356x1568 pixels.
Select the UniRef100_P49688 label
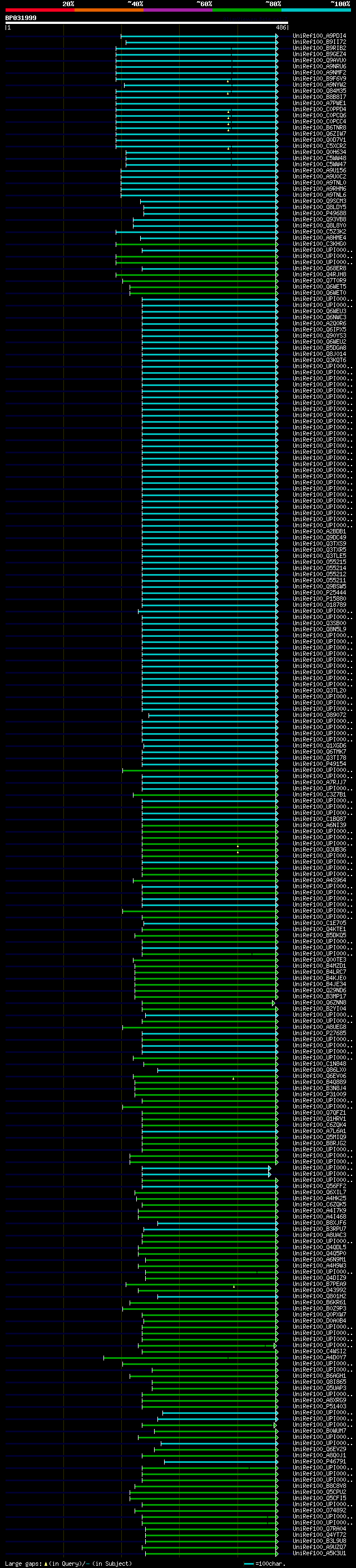pyautogui.click(x=319, y=214)
